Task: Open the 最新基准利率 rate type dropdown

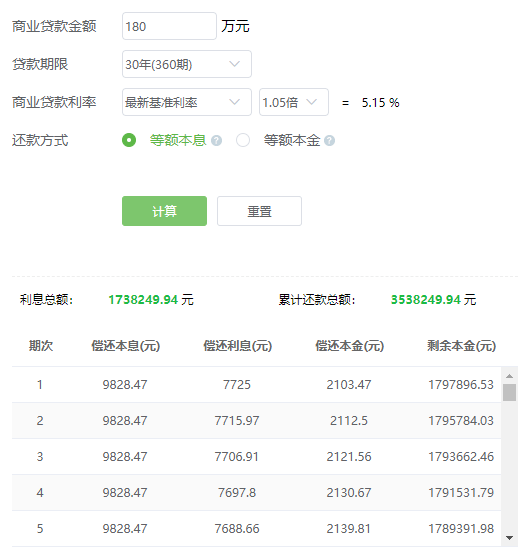Action: (187, 102)
